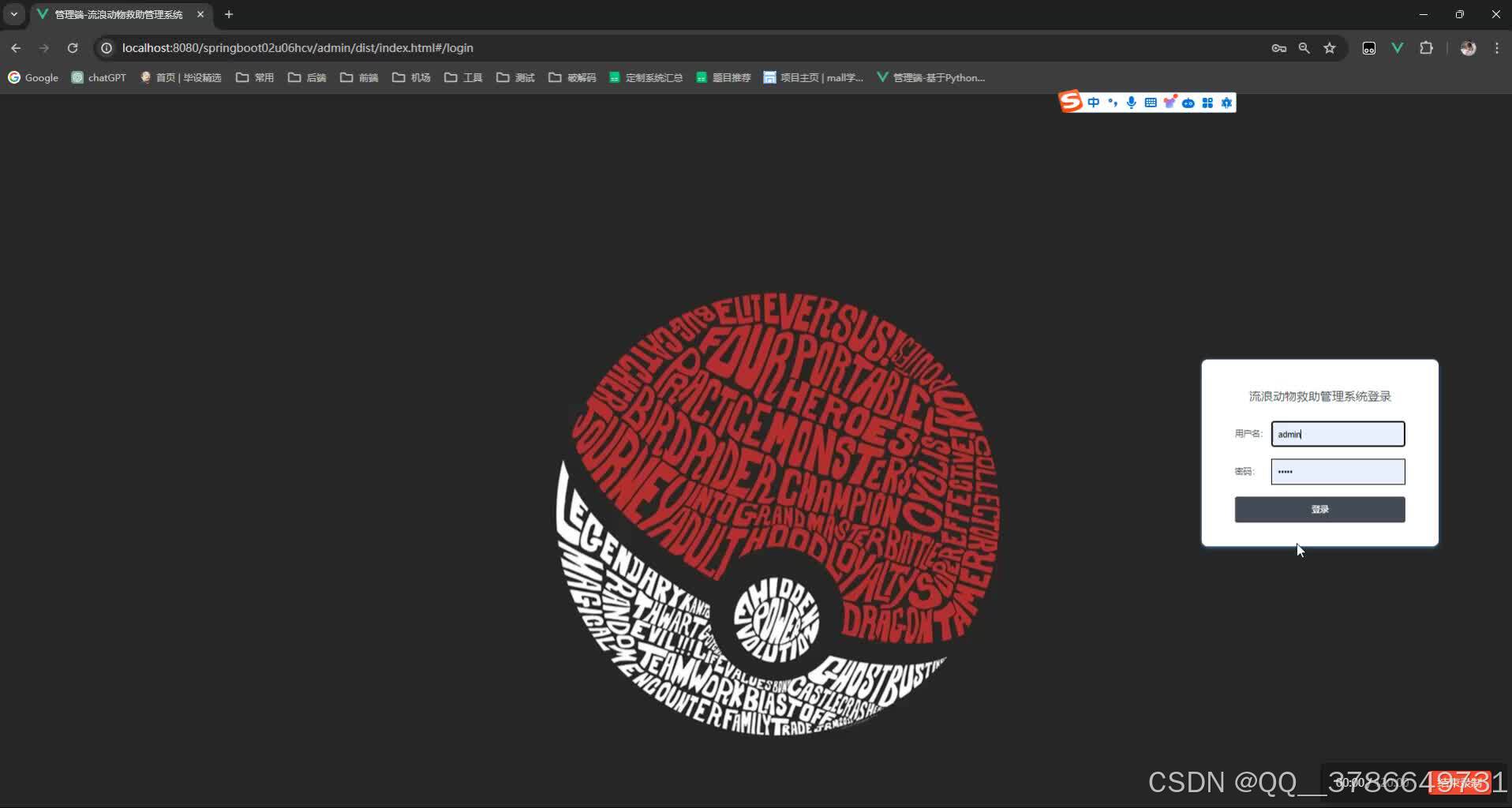Expand the 机场 bookmark folder
This screenshot has width=1512, height=808.
point(411,77)
